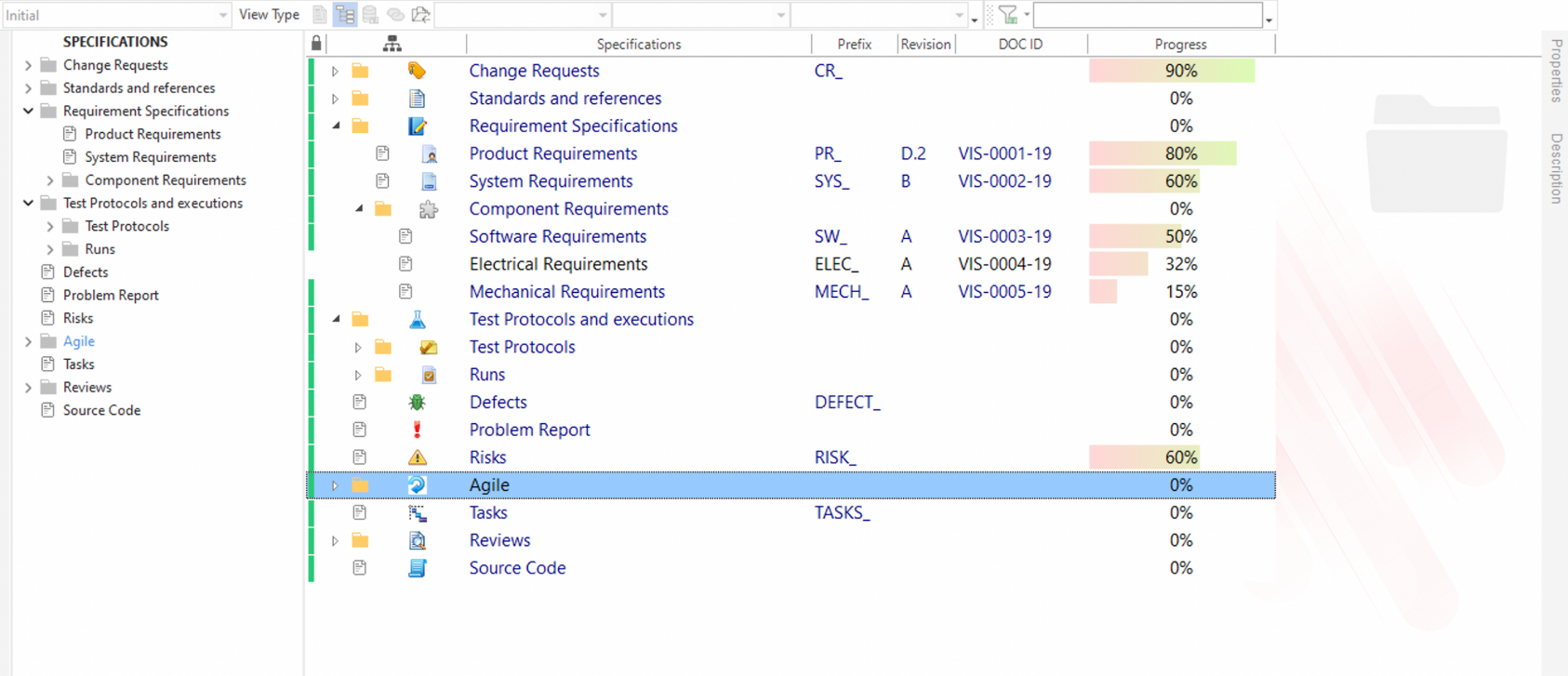Image resolution: width=1568 pixels, height=676 pixels.
Task: Select Source Code in the left tree
Action: point(101,410)
